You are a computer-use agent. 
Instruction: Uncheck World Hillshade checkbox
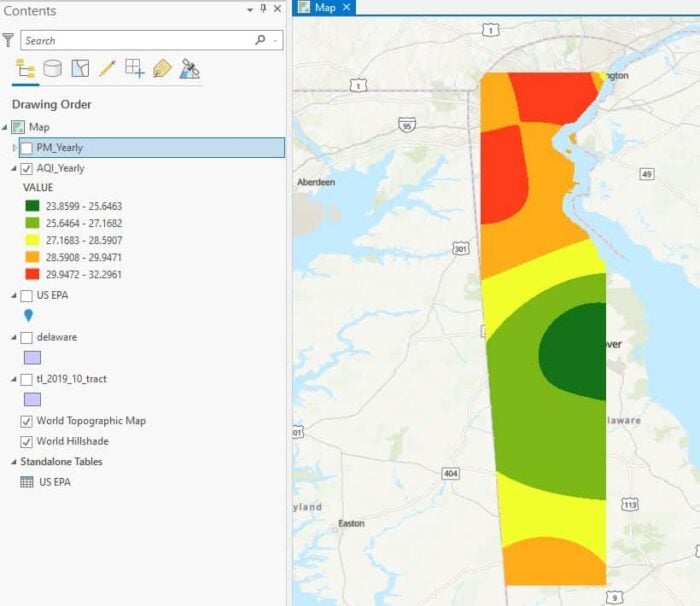pyautogui.click(x=27, y=442)
